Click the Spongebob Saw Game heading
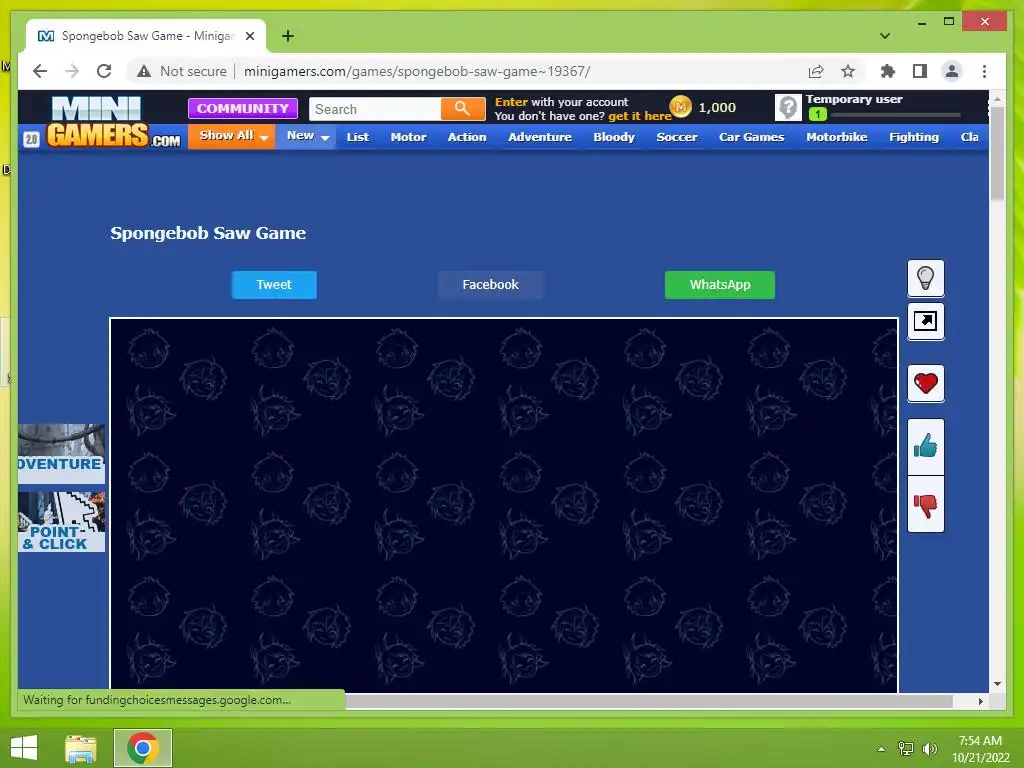The height and width of the screenshot is (768, 1024). tap(208, 233)
